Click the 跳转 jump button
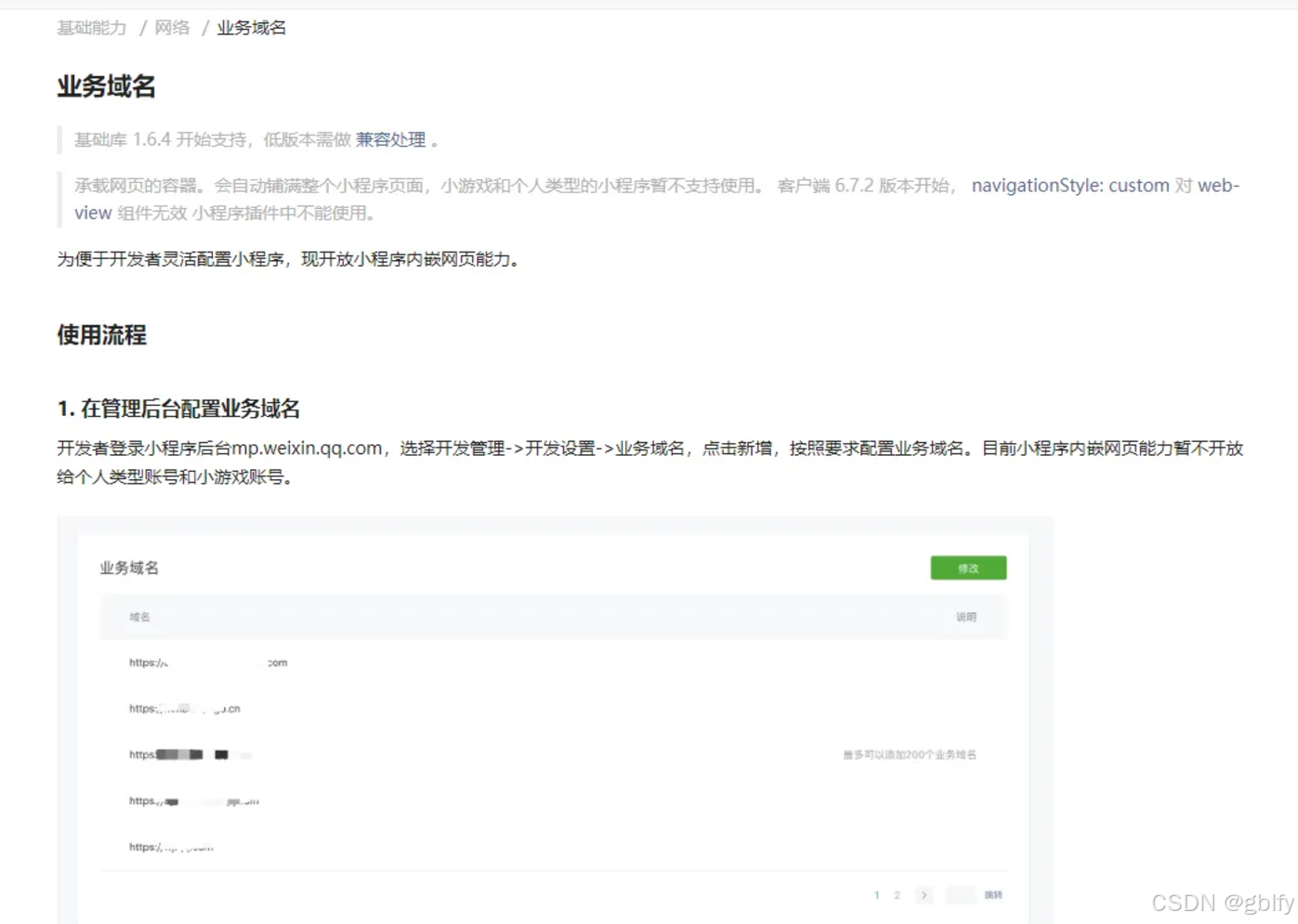The width and height of the screenshot is (1298, 924). click(x=993, y=895)
